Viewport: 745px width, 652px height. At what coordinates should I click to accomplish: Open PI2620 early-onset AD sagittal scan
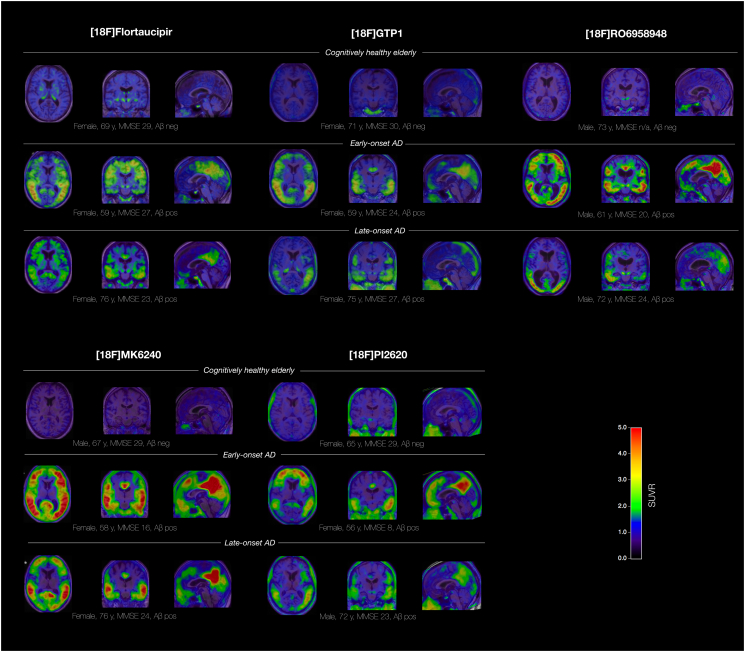[x=452, y=495]
